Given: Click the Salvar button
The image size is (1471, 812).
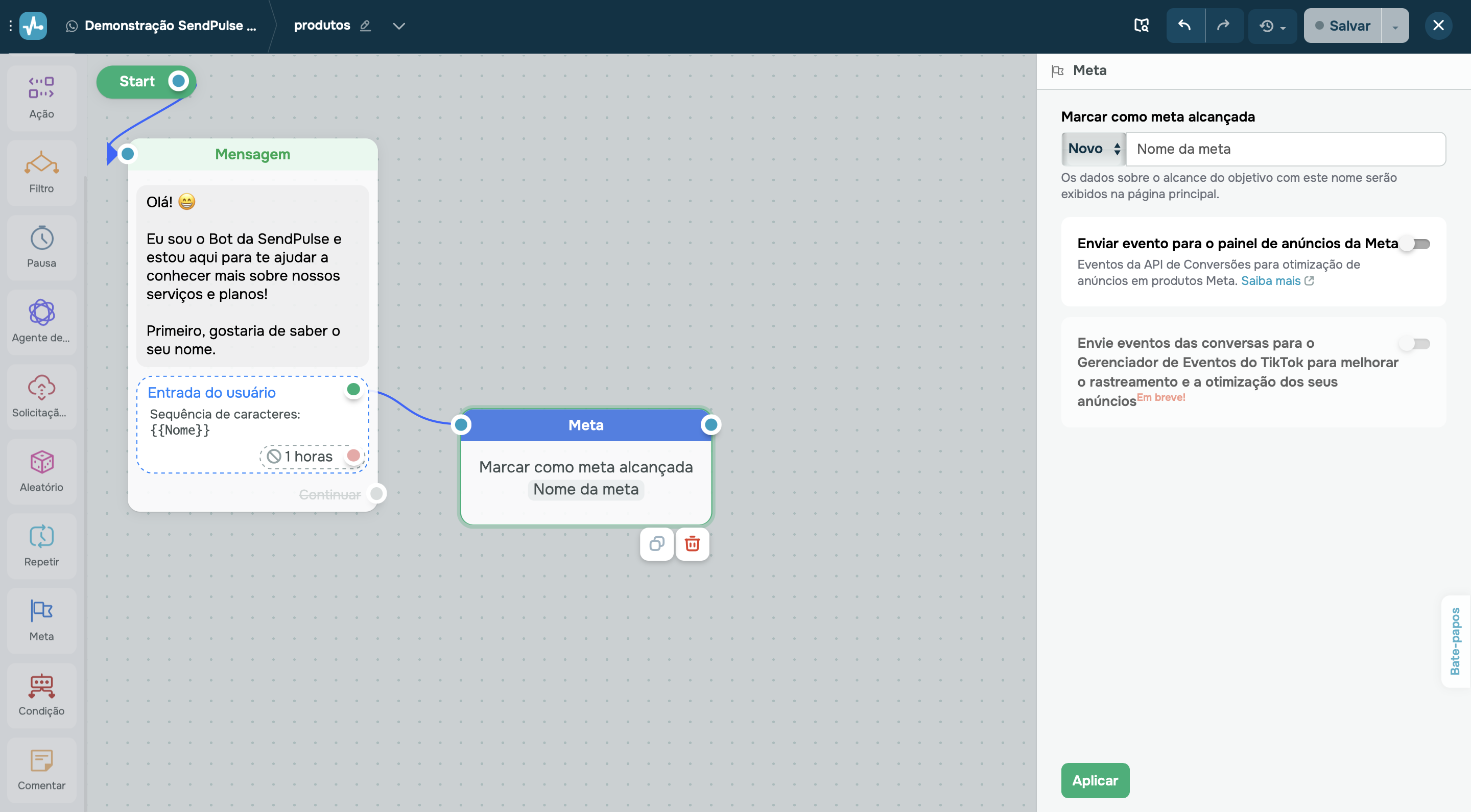Looking at the screenshot, I should point(1342,26).
